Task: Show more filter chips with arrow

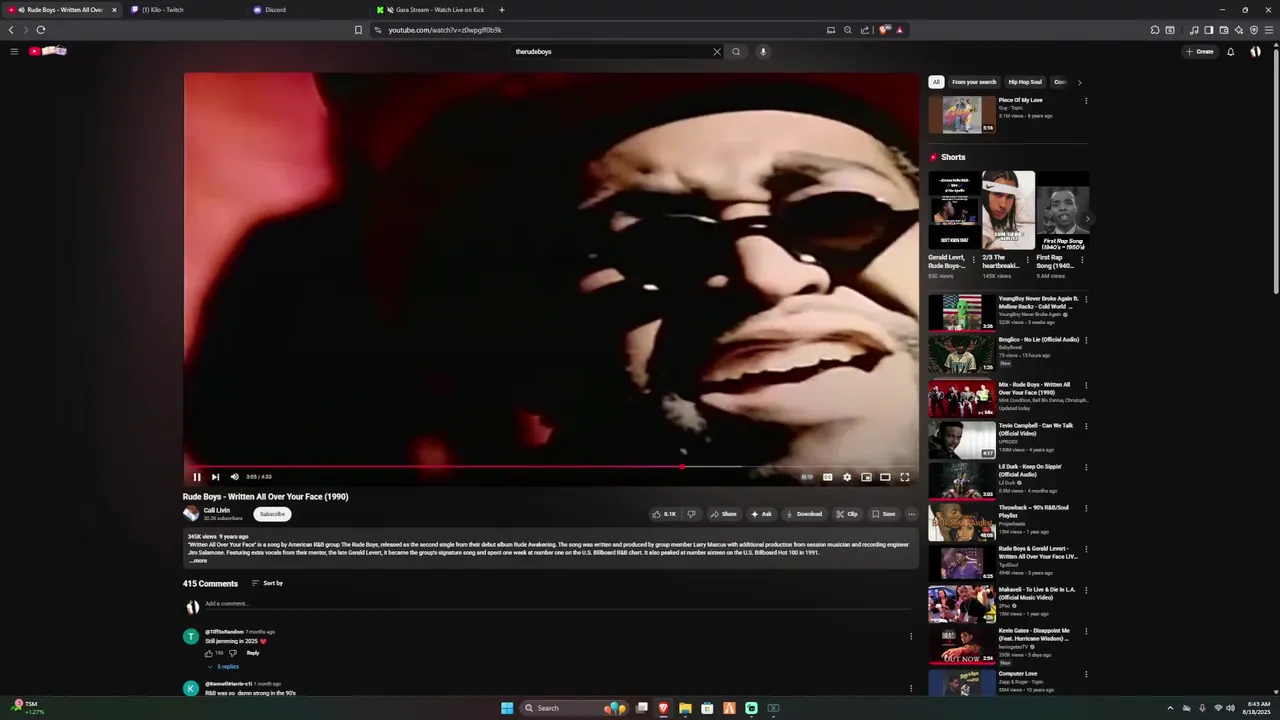Action: tap(1079, 82)
